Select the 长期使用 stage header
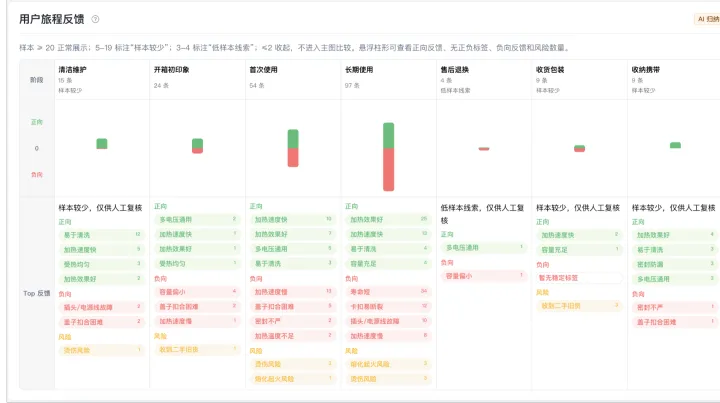Screen dimensions: 720x403 tap(359, 70)
